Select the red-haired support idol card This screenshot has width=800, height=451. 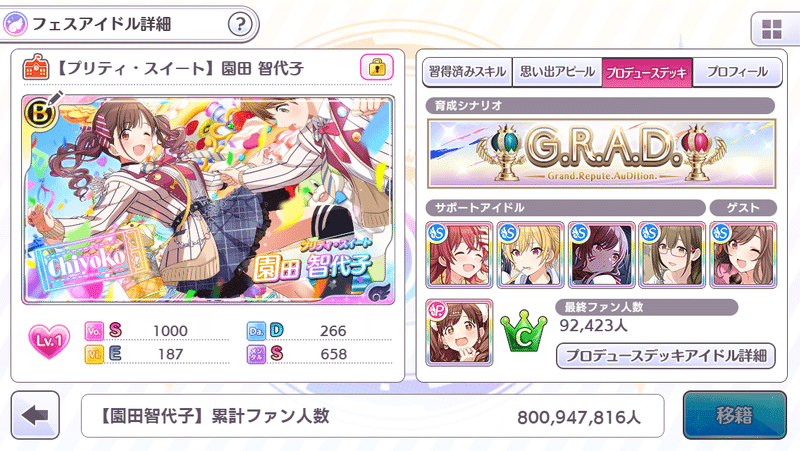point(459,255)
